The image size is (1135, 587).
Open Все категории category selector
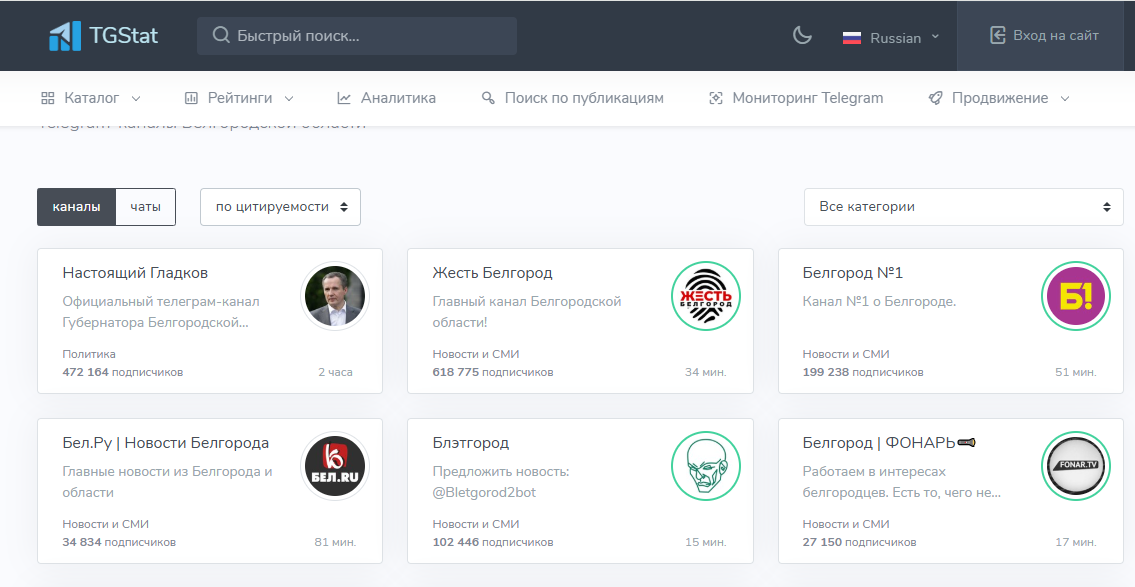(964, 207)
